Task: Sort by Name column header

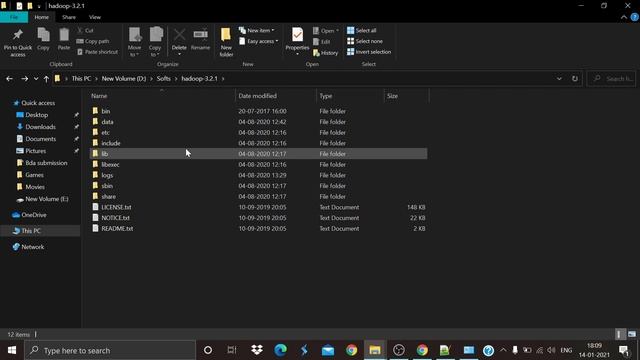Action: tap(99, 96)
